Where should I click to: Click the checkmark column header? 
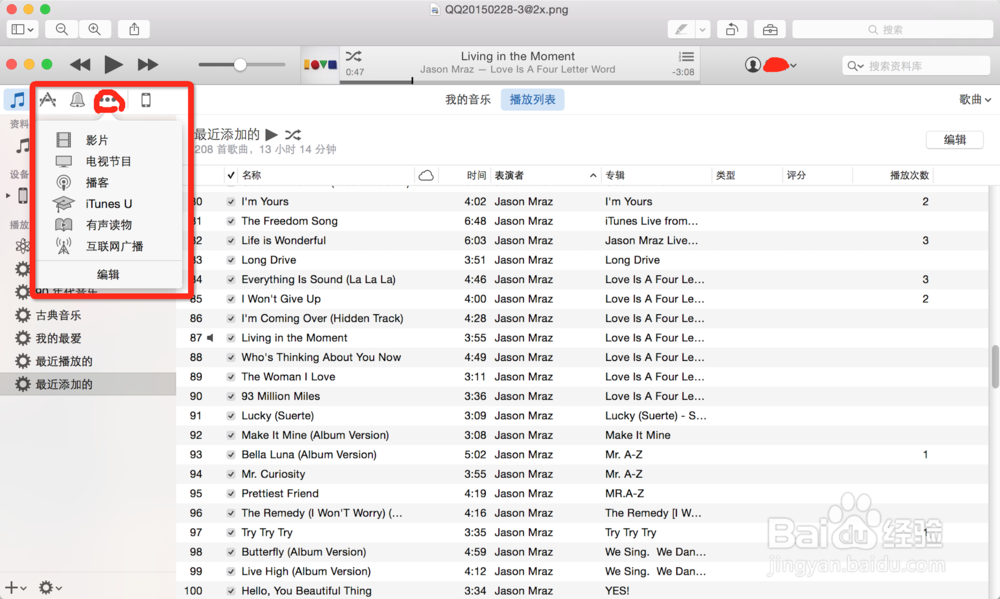coord(231,175)
